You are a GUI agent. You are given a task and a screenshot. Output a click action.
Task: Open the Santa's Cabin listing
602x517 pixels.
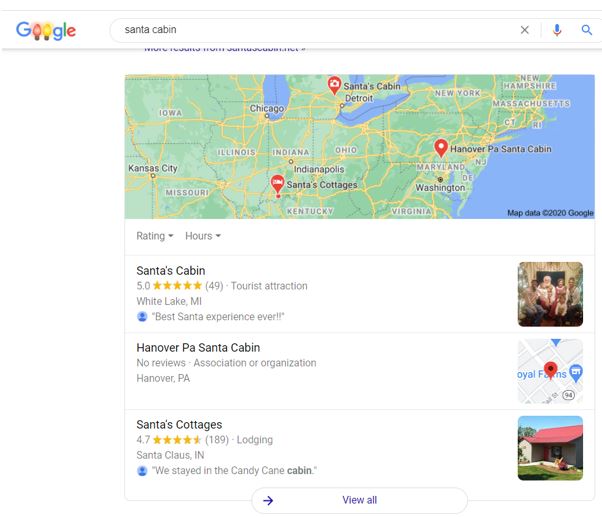(x=170, y=271)
